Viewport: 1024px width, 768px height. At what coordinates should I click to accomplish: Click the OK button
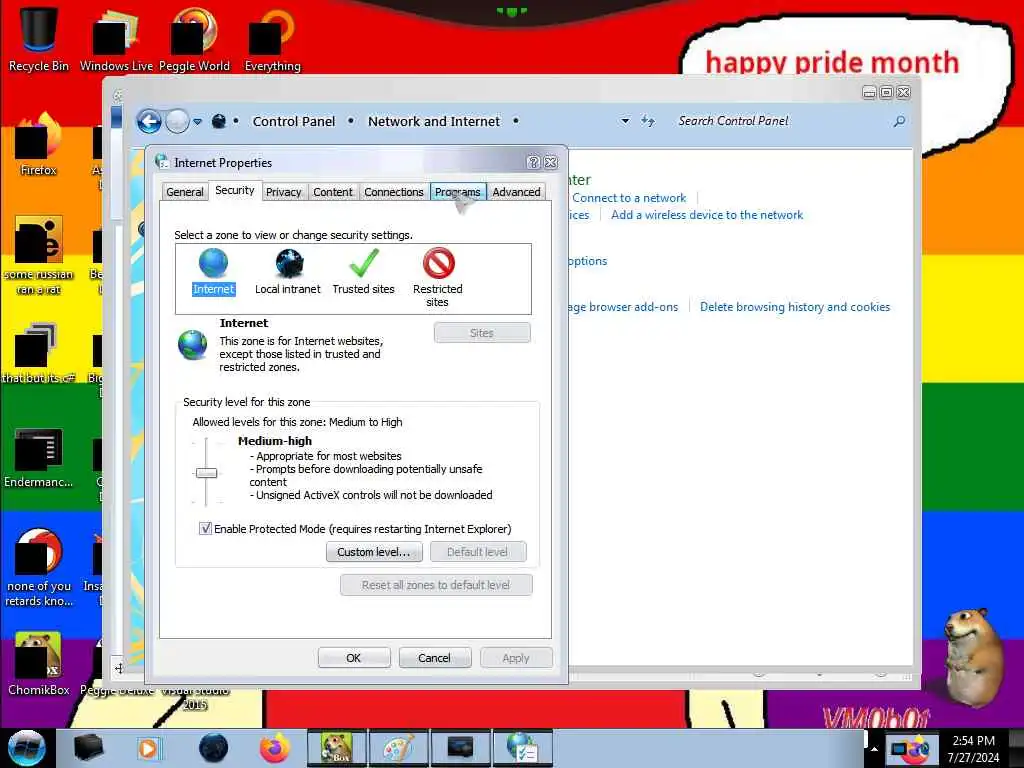coord(354,658)
